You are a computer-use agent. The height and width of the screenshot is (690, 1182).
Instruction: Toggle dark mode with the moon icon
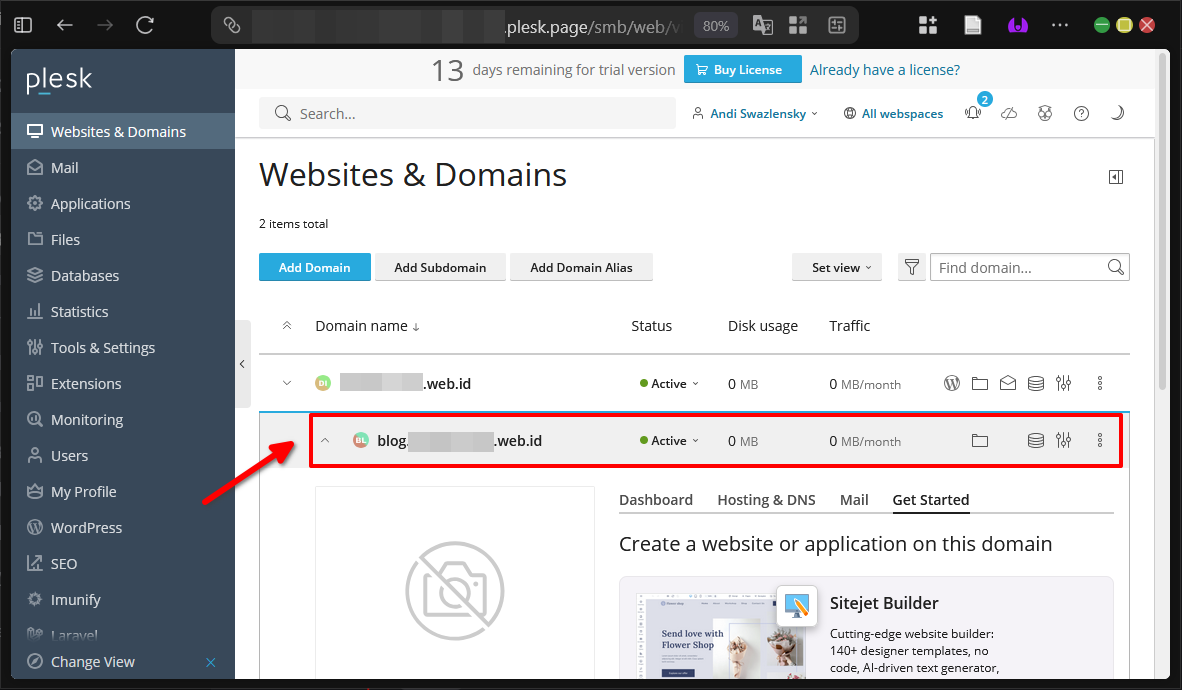(1117, 113)
